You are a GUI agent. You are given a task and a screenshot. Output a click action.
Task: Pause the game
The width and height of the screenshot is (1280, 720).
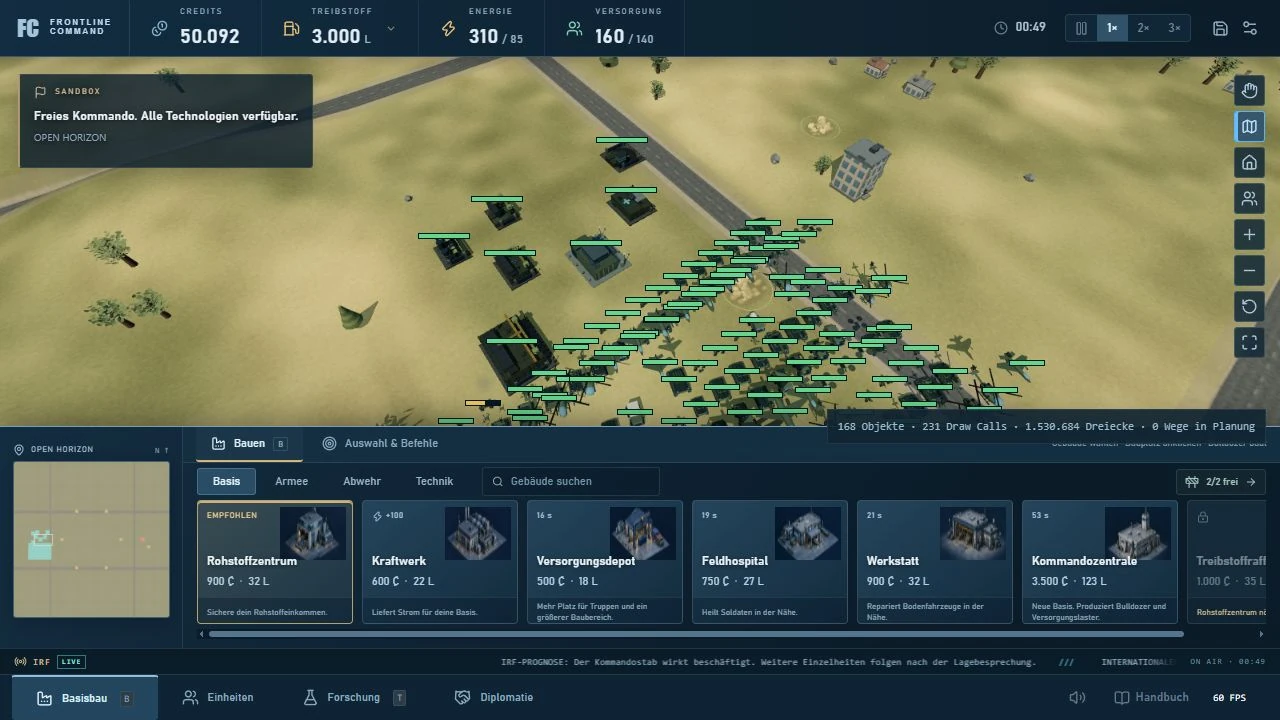pyautogui.click(x=1081, y=28)
